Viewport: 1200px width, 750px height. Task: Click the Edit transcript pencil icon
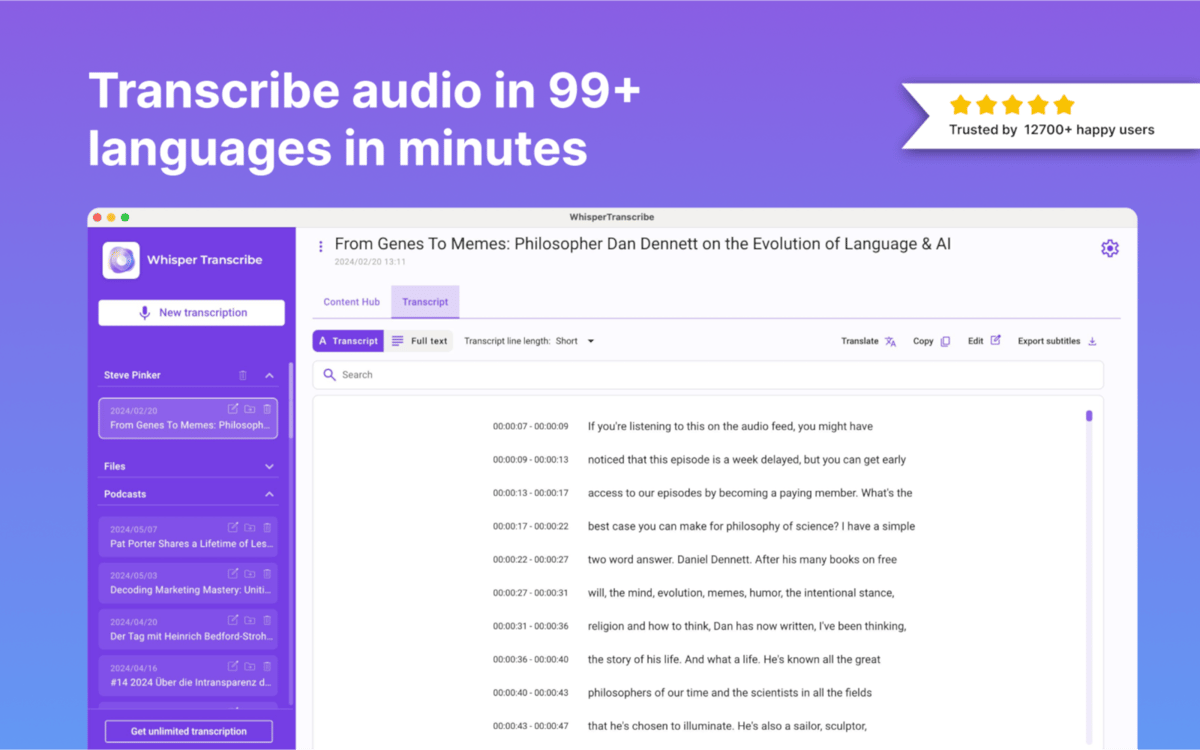tap(995, 341)
